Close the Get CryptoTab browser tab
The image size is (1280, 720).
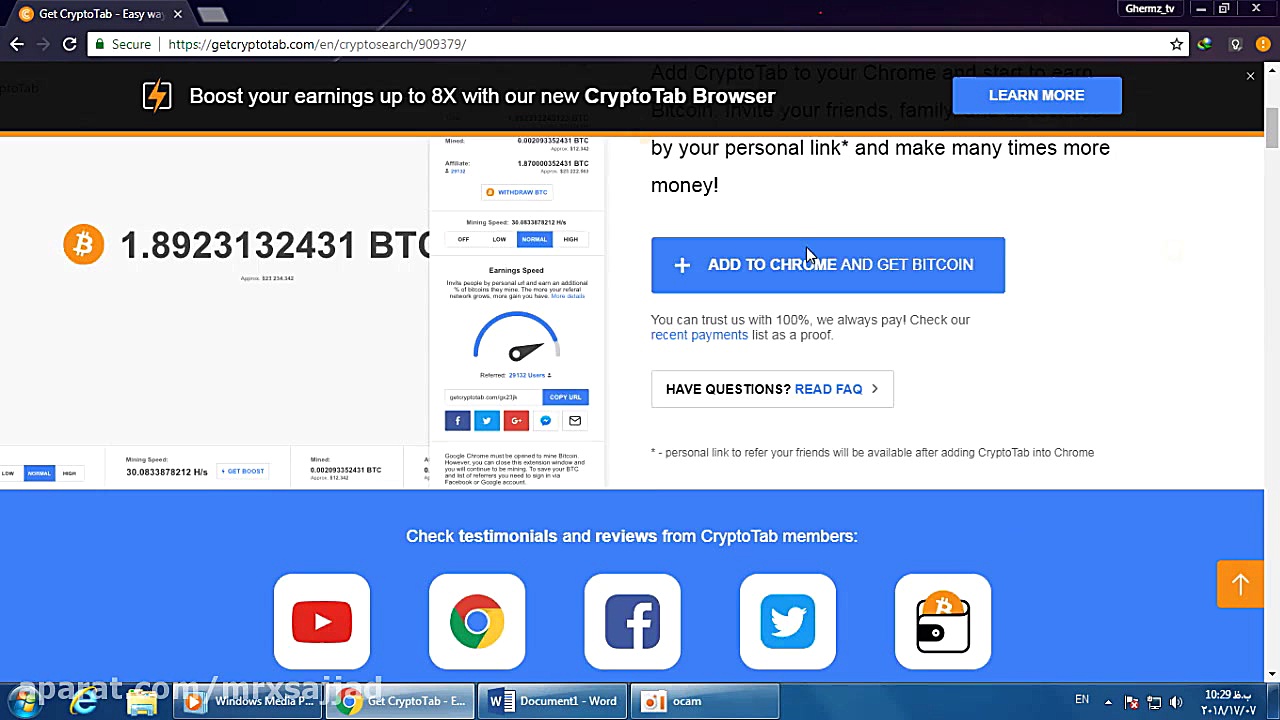(178, 14)
